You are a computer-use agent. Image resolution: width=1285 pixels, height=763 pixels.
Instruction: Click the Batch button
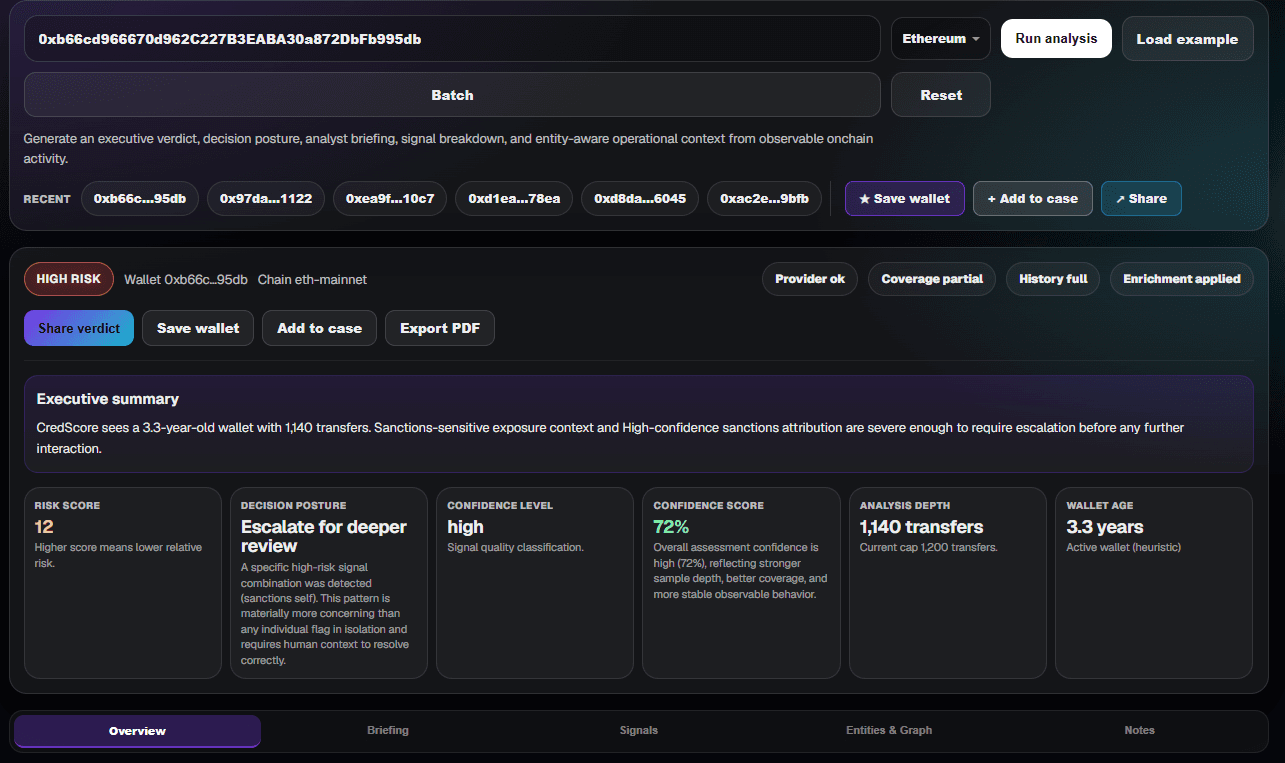click(x=452, y=95)
